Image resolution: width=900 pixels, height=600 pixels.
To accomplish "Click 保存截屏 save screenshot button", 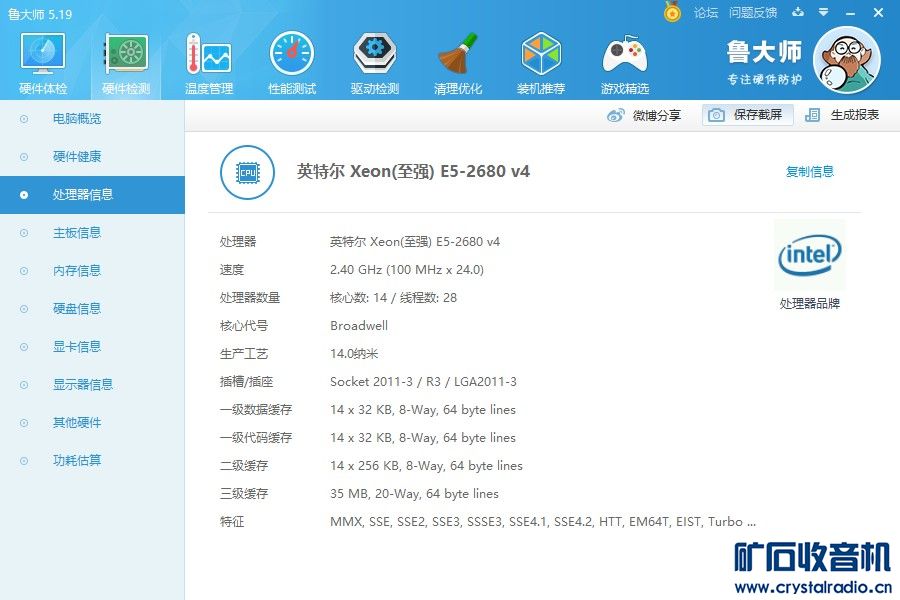I will tap(747, 115).
